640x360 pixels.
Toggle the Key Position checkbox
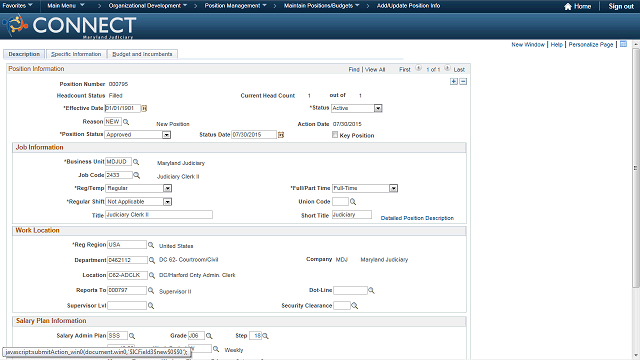pyautogui.click(x=335, y=135)
